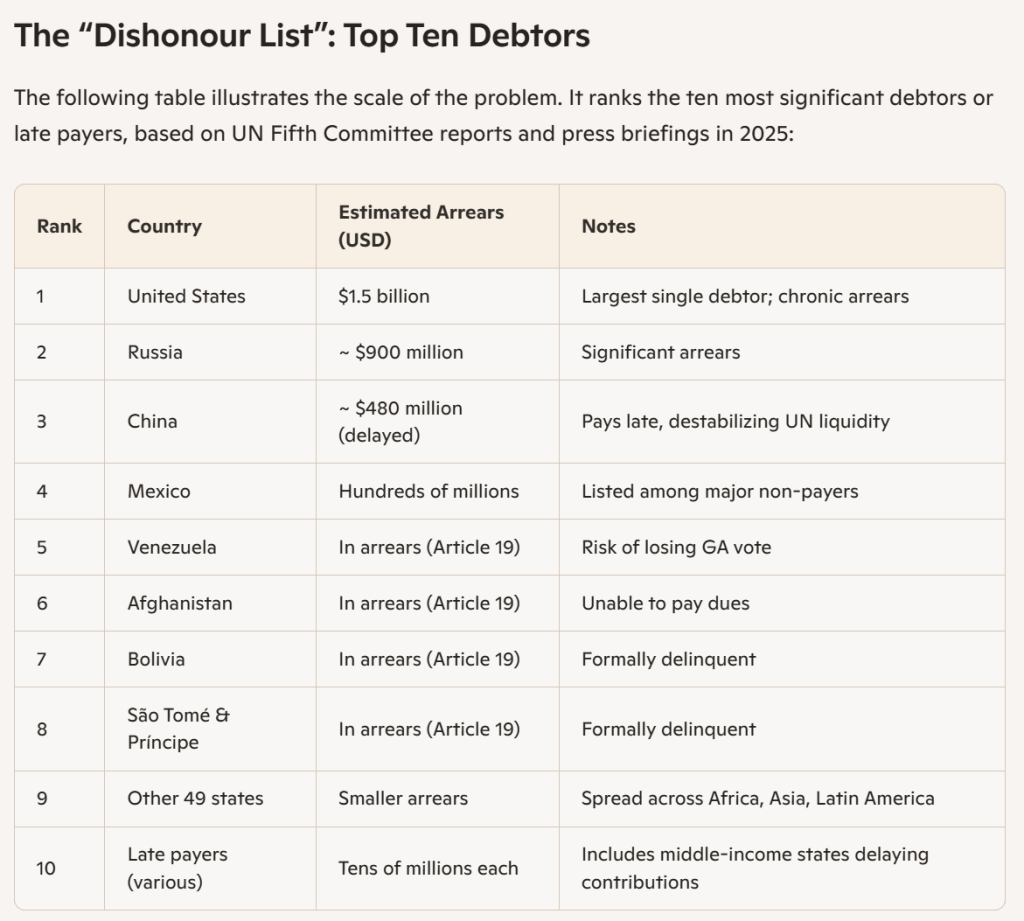Click 'Formally delinquent' in the São Tomé row

coord(669,730)
